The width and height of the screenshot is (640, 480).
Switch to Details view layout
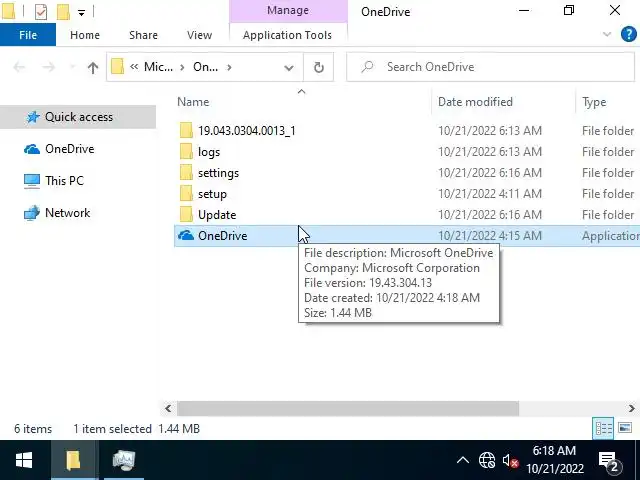(603, 429)
